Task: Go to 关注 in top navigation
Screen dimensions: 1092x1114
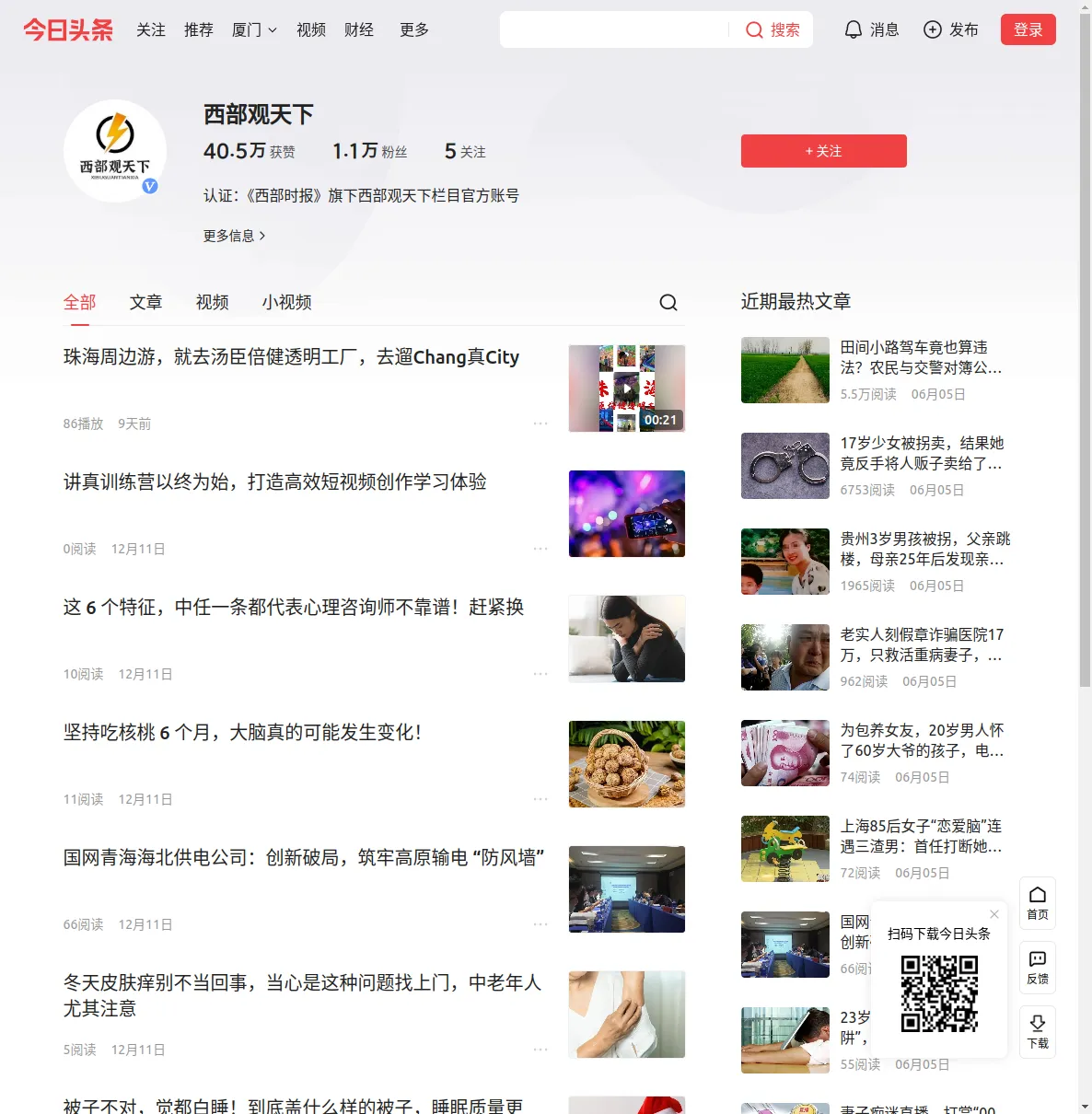Action: [151, 29]
